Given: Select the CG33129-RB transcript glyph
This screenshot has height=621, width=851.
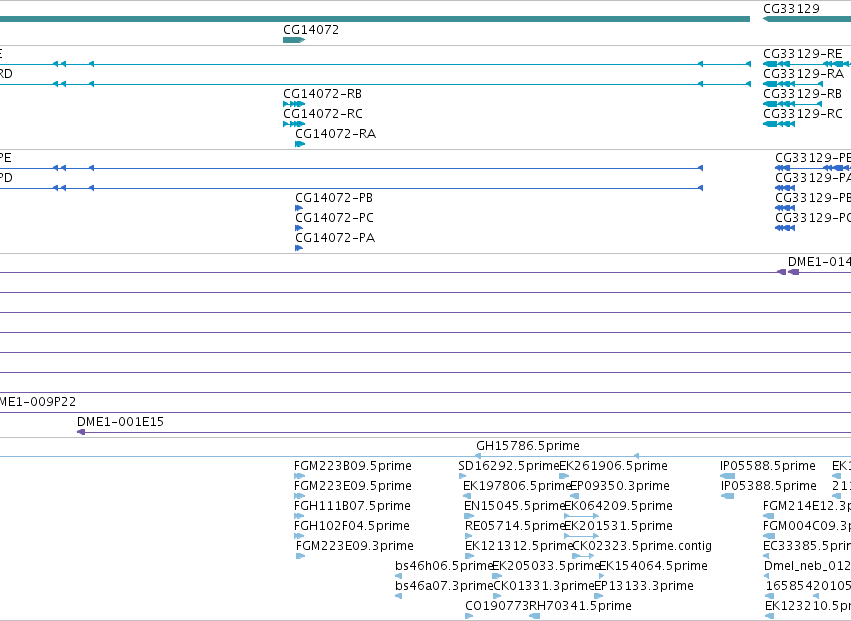Looking at the screenshot, I should tap(793, 104).
